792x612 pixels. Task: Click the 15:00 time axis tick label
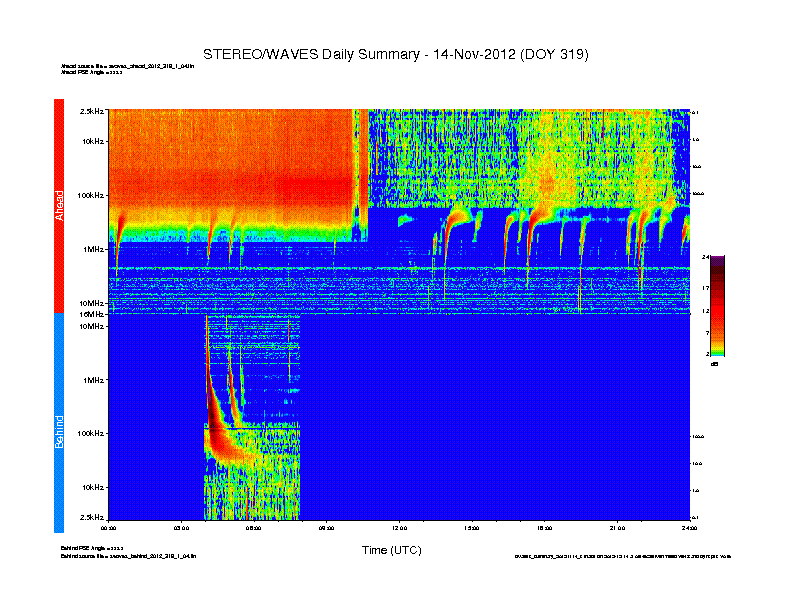click(472, 527)
